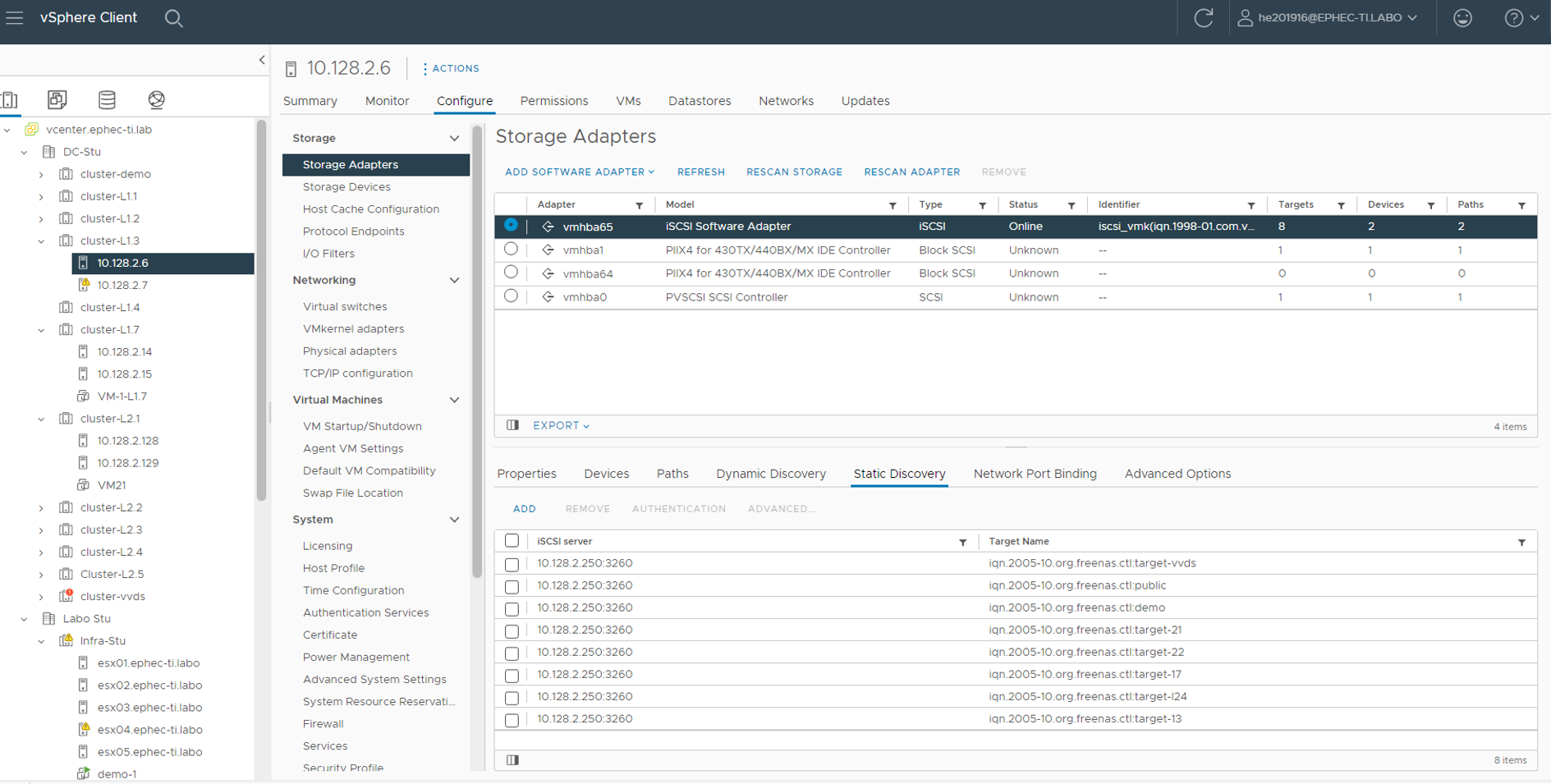Screen dimensions: 1551x784
Task: Switch to Networking inventory view
Action: (156, 100)
